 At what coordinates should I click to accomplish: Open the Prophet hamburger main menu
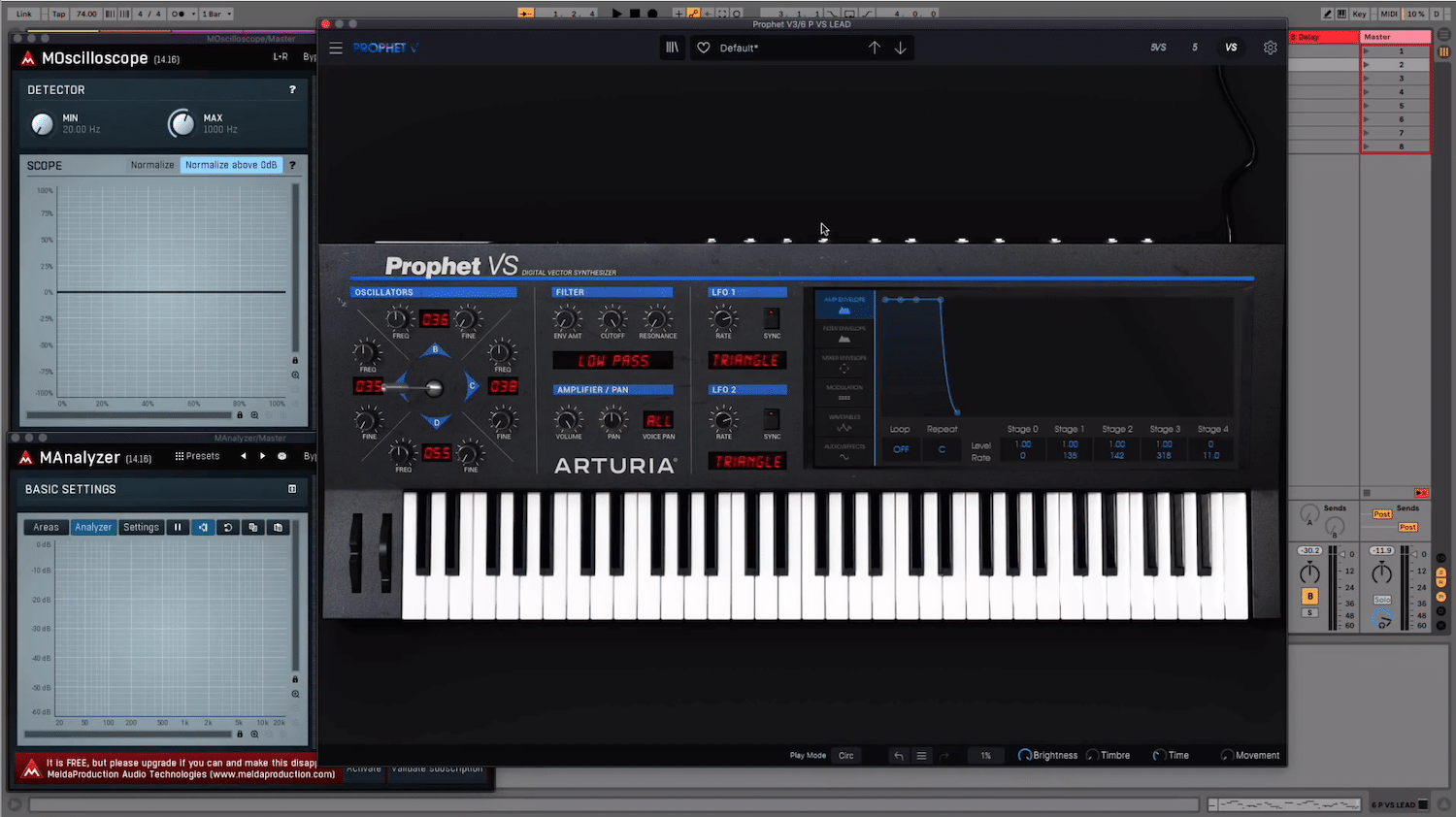336,48
